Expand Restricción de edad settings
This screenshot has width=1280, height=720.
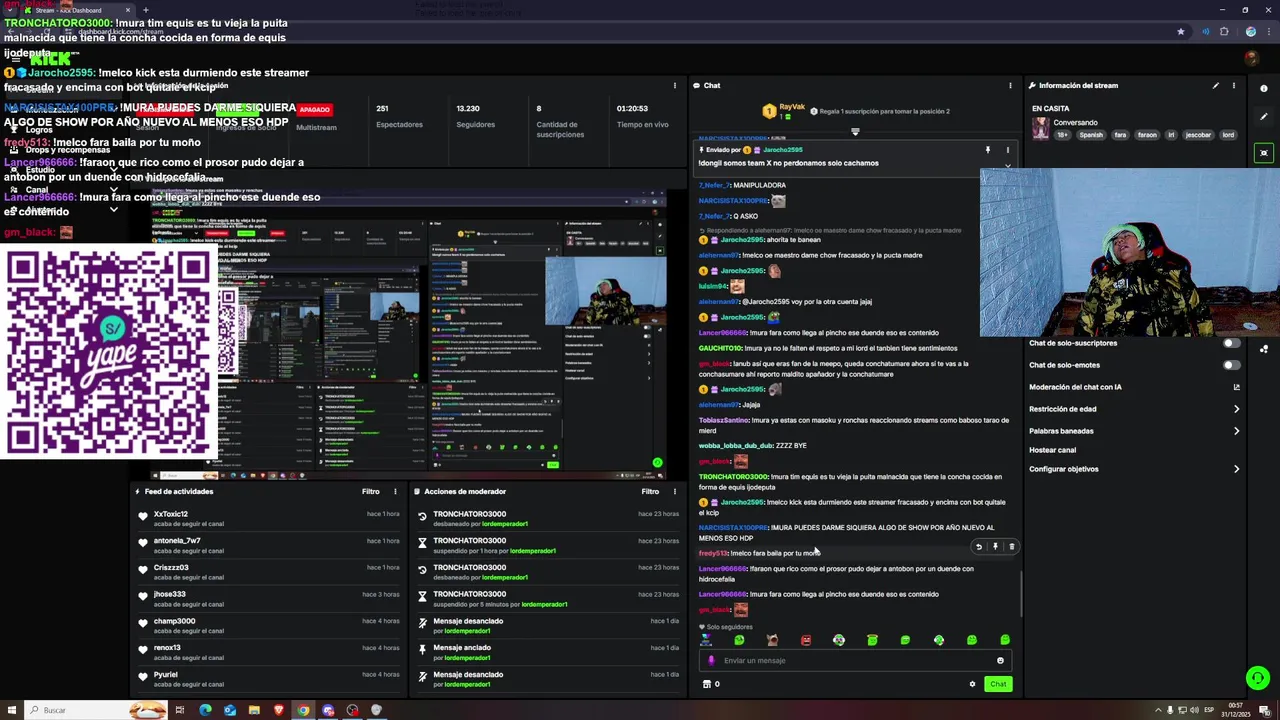pos(1236,409)
